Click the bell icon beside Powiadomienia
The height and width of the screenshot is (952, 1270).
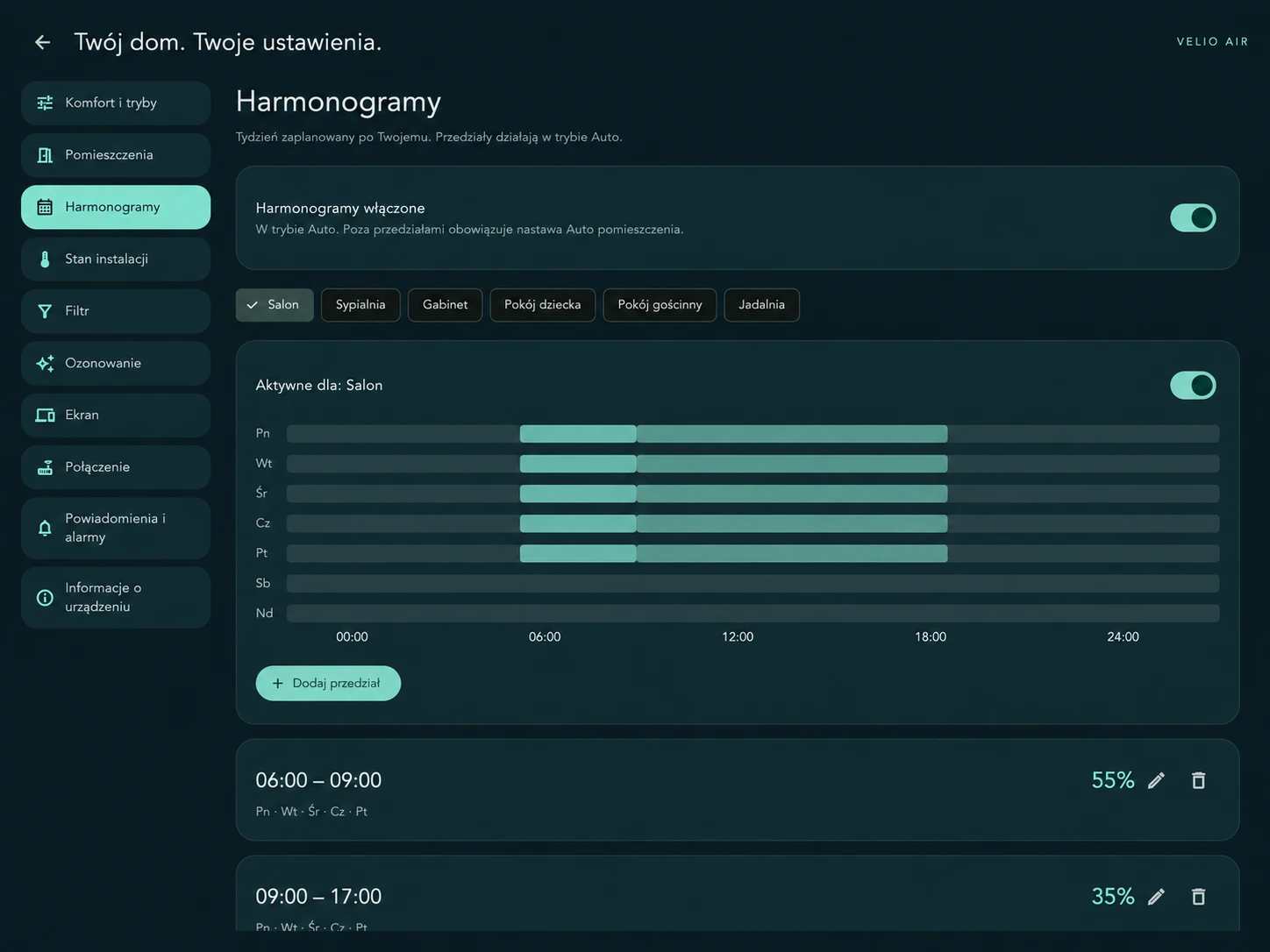pyautogui.click(x=45, y=528)
